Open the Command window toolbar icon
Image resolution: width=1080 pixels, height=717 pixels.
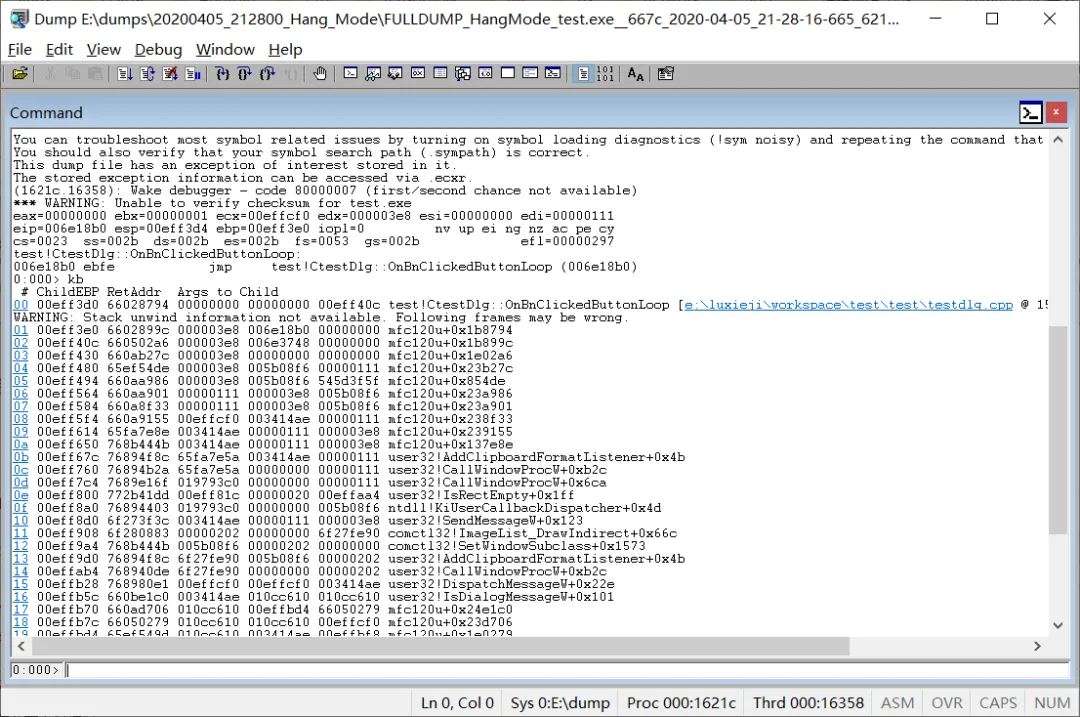point(351,74)
